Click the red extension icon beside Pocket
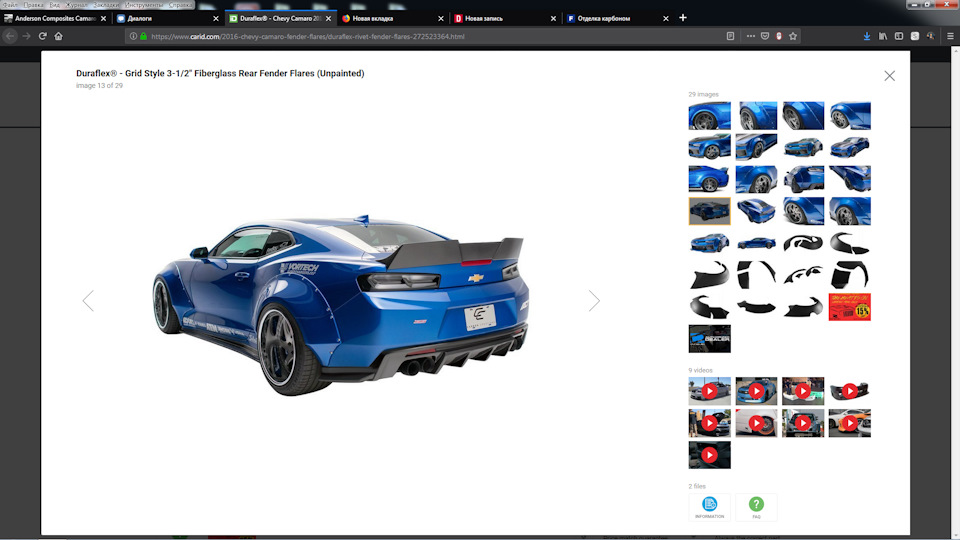The height and width of the screenshot is (540, 960). pos(779,36)
